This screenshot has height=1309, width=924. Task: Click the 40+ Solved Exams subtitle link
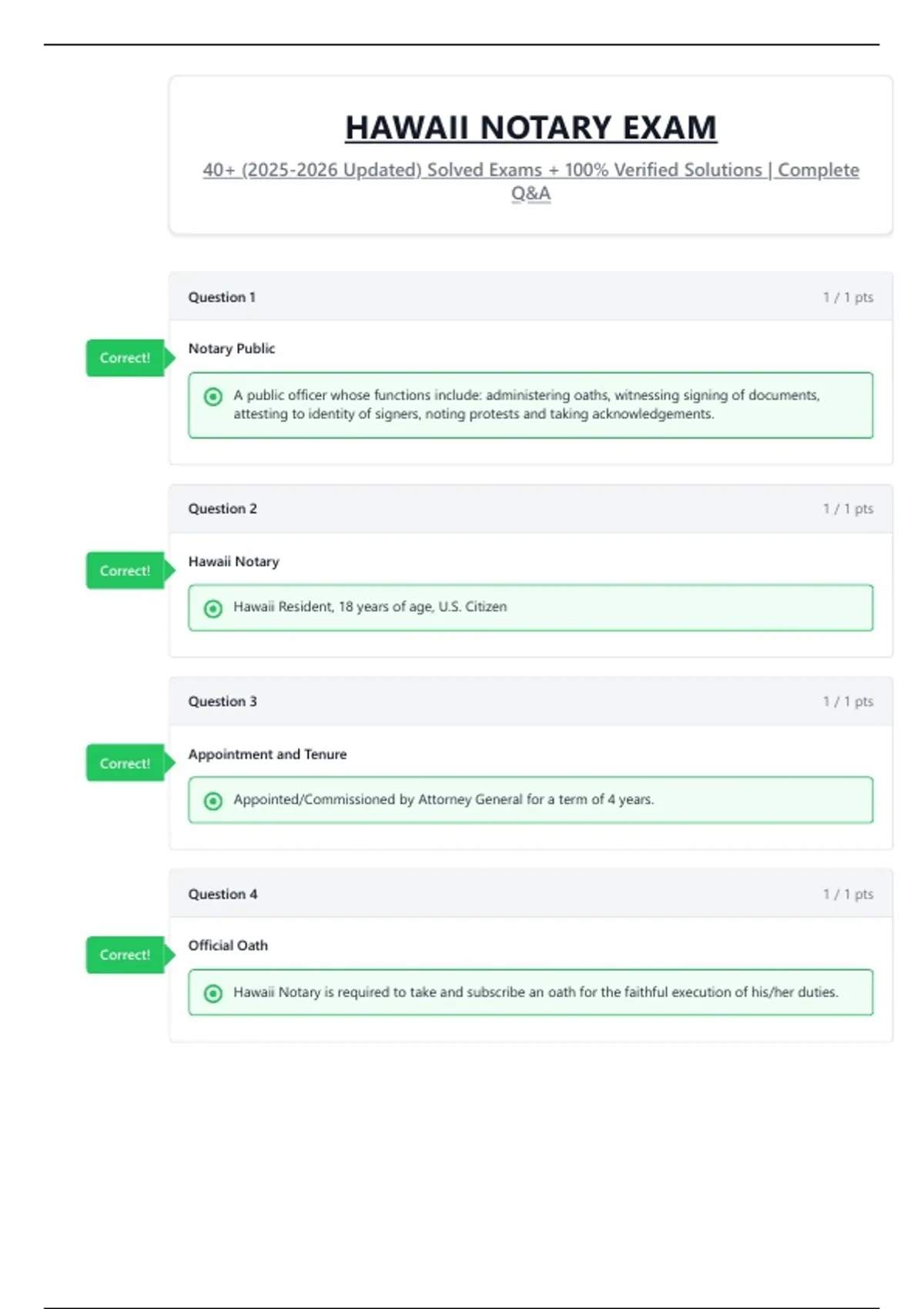tap(531, 170)
